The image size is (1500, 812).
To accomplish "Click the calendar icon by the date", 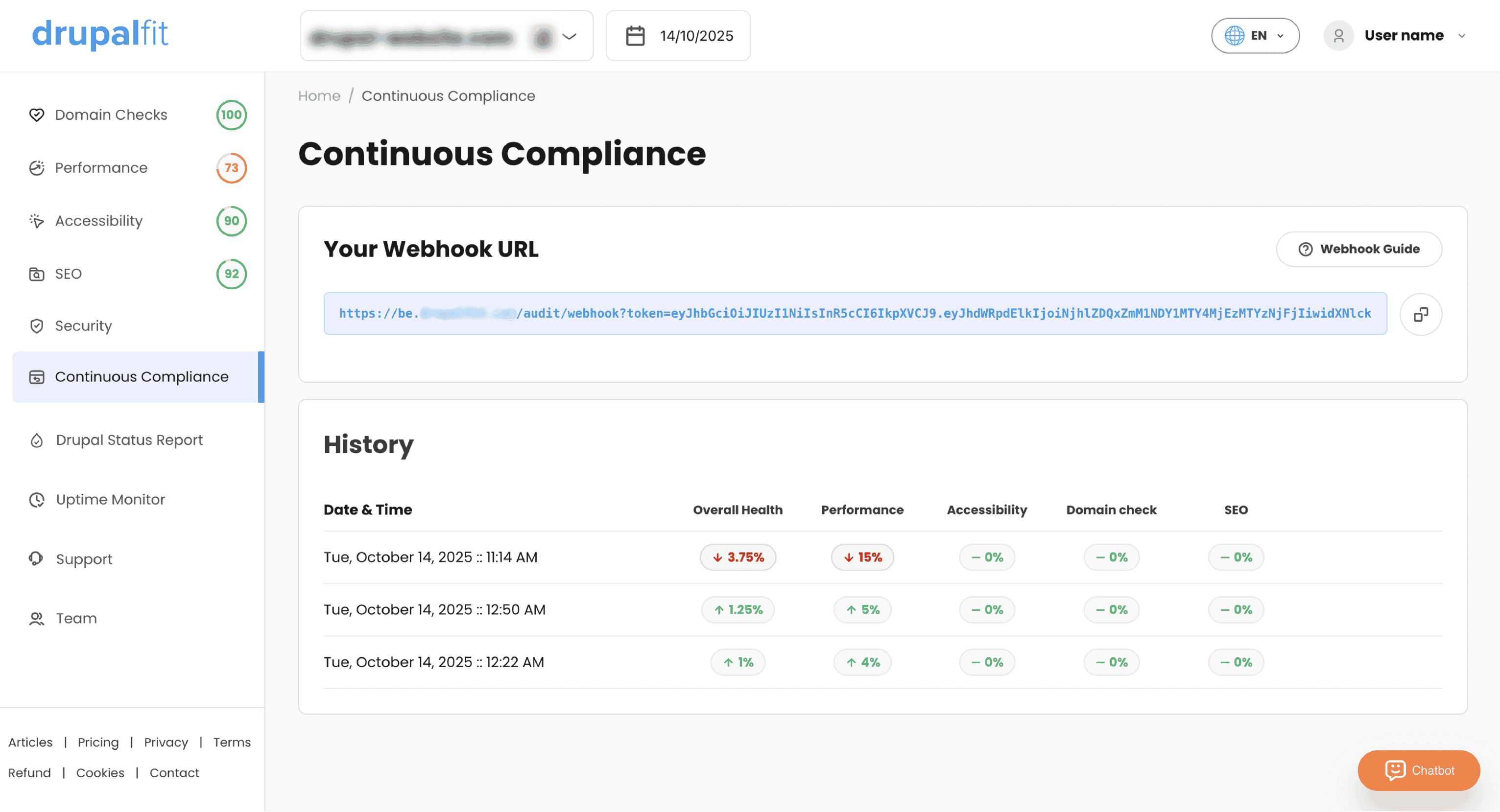I will tap(635, 36).
